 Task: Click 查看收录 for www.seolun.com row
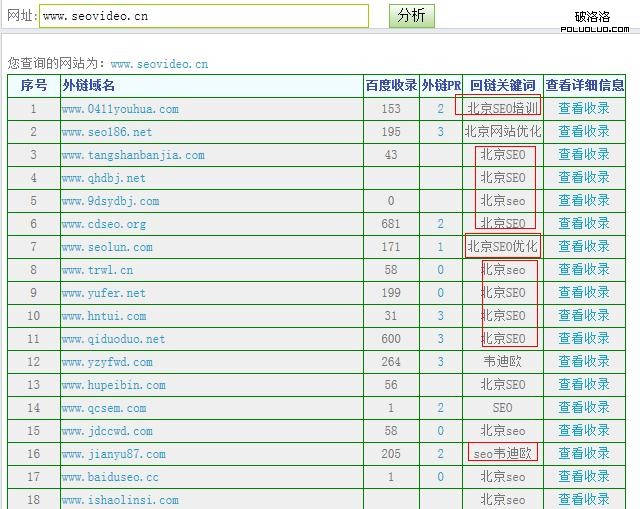tap(583, 247)
